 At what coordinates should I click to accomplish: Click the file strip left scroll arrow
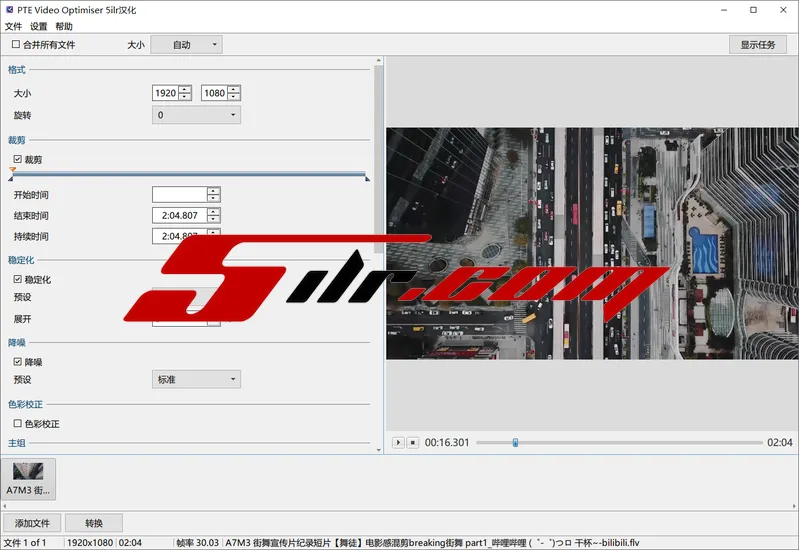click(x=5, y=506)
